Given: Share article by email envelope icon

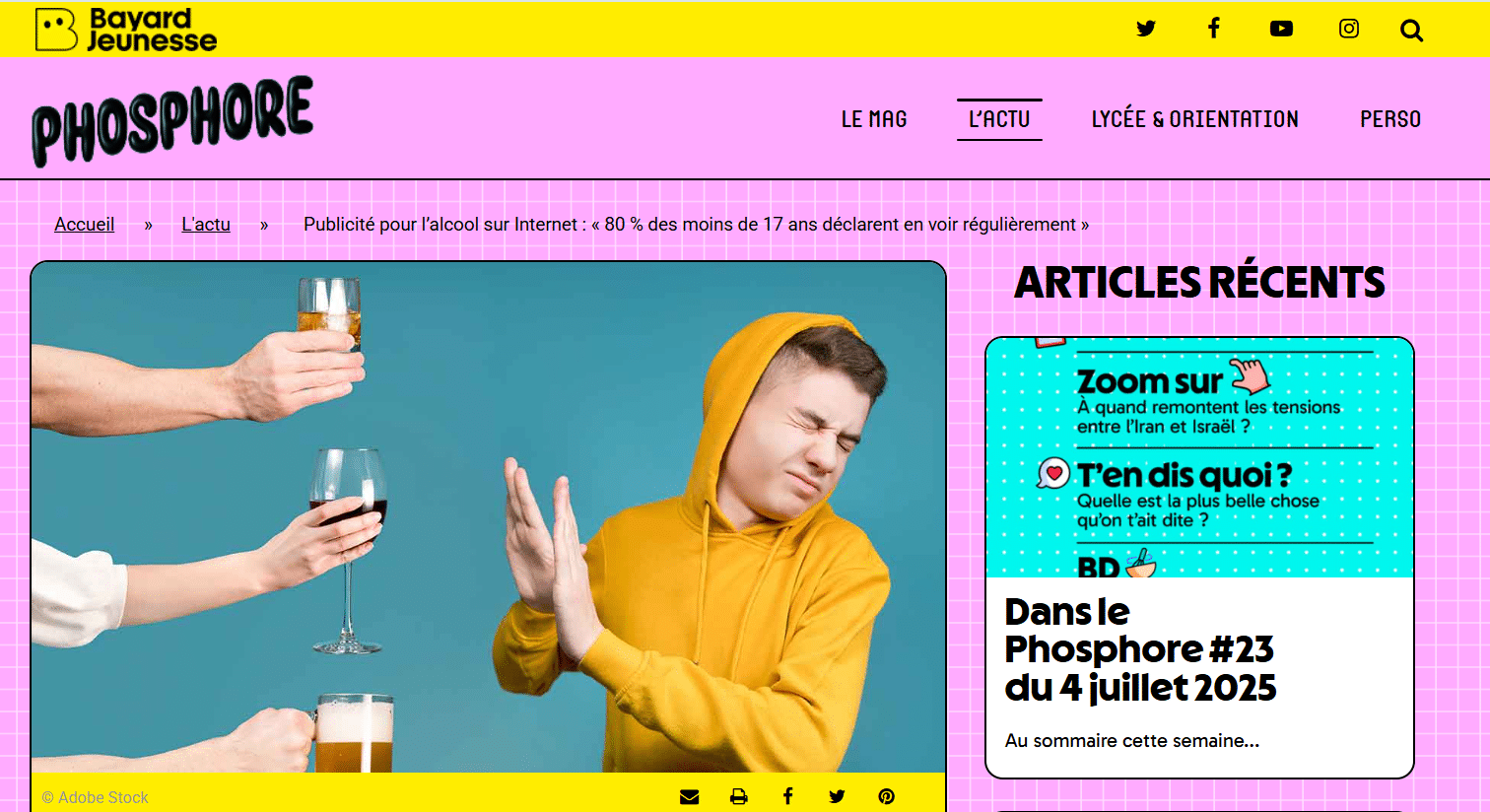Looking at the screenshot, I should tap(690, 796).
